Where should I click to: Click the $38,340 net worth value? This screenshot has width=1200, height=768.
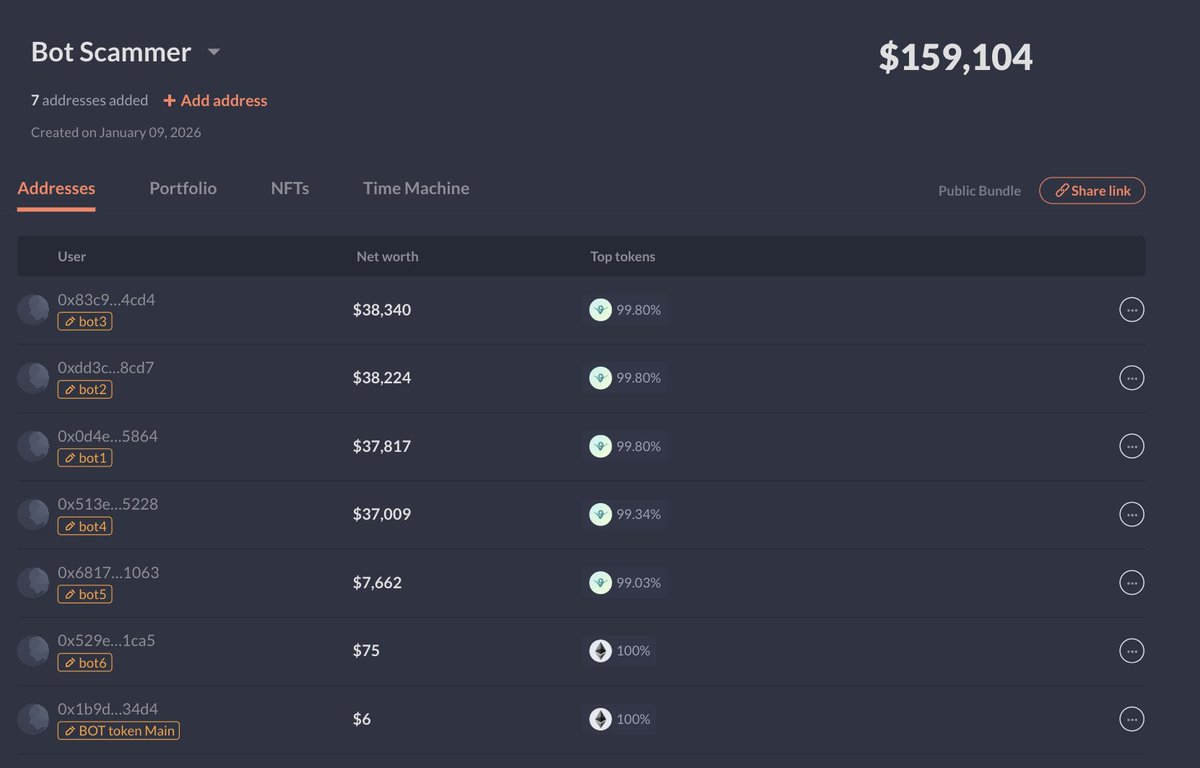tap(382, 310)
